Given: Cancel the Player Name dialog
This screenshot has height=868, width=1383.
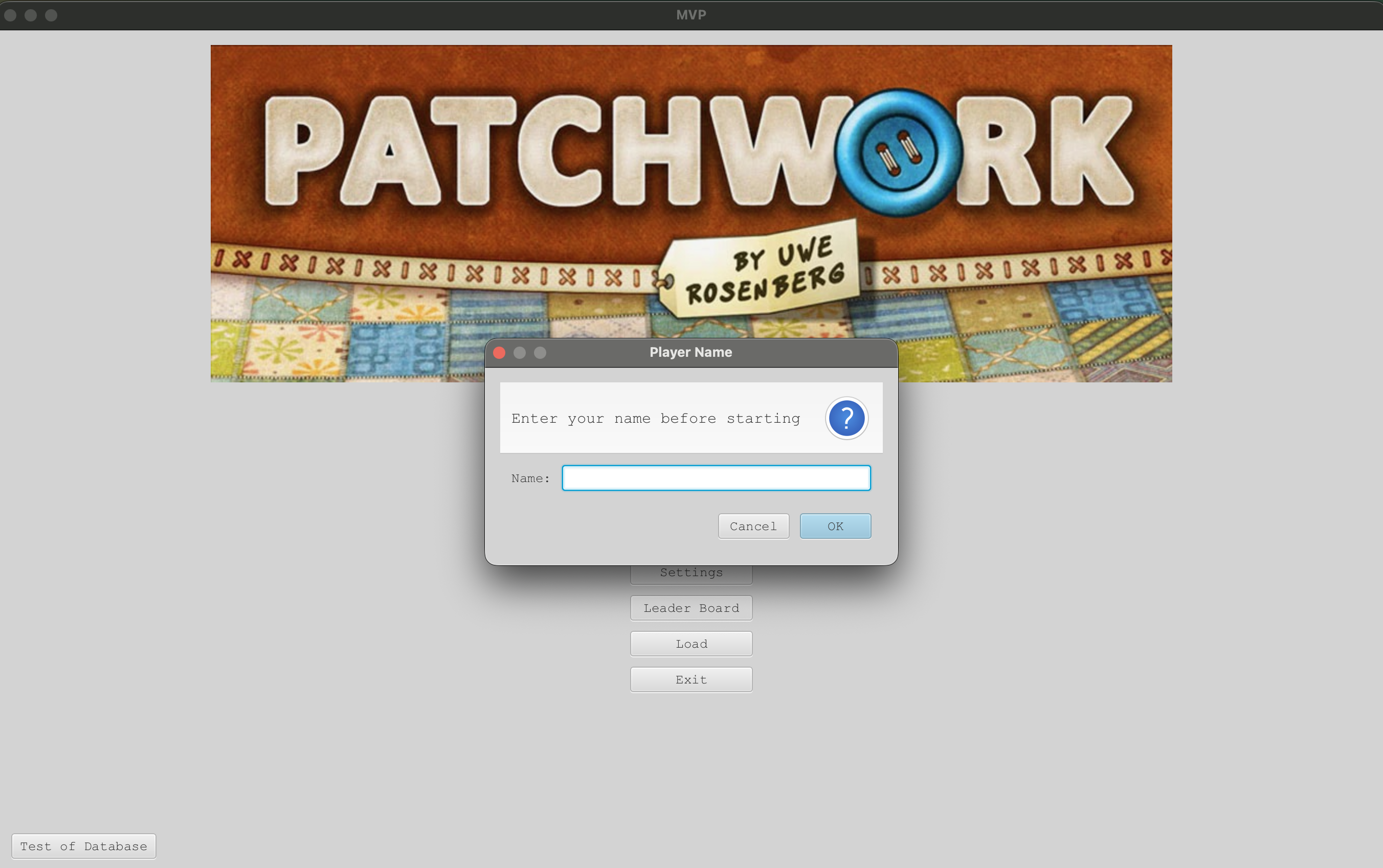Looking at the screenshot, I should pos(753,526).
